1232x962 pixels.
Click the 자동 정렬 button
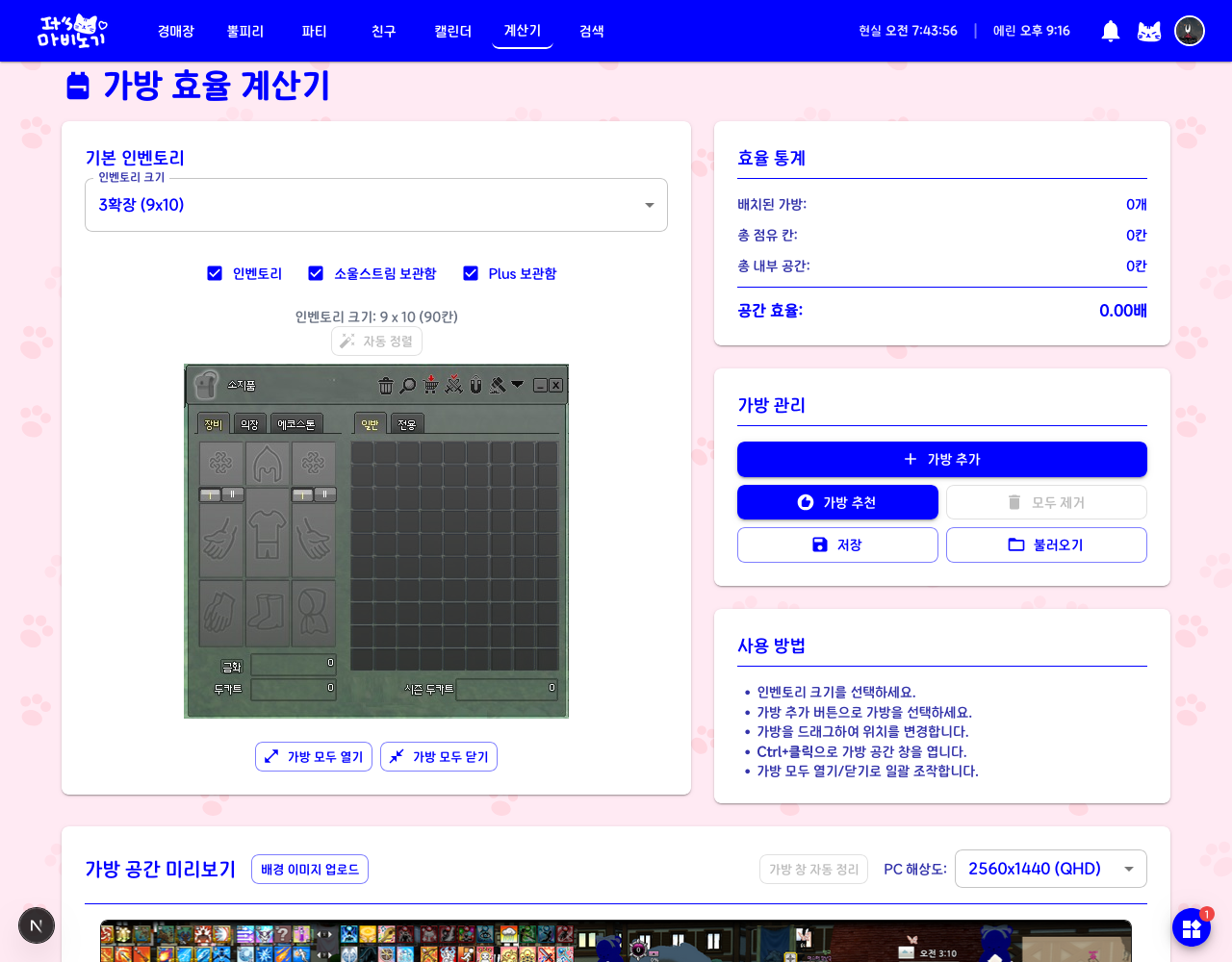click(x=376, y=341)
